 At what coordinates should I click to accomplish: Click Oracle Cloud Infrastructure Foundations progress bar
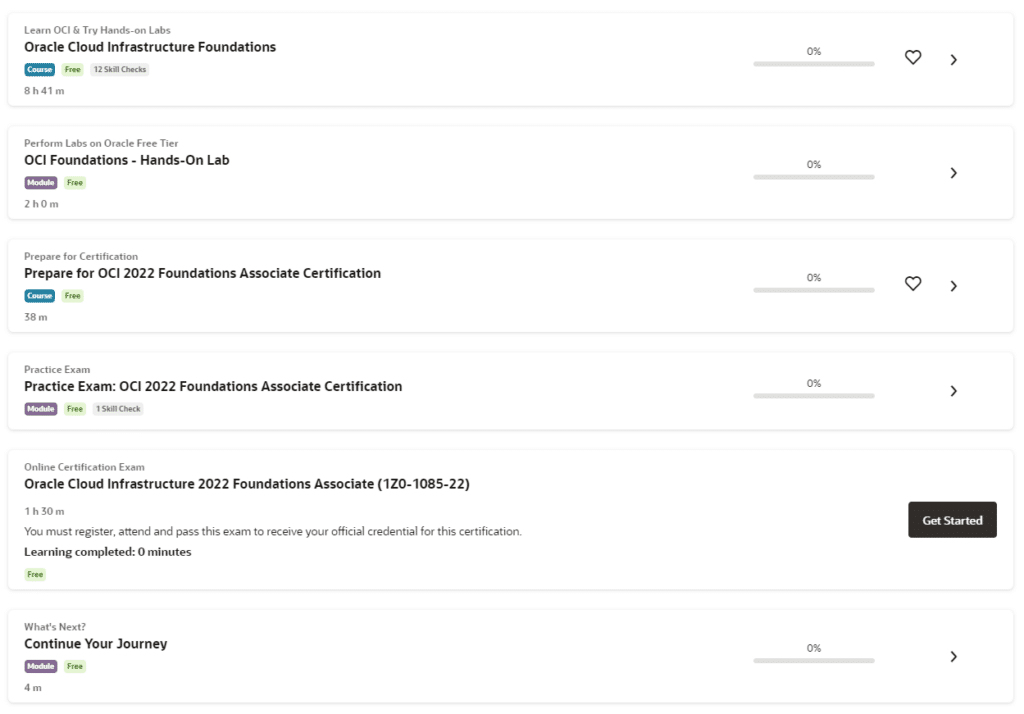(813, 64)
